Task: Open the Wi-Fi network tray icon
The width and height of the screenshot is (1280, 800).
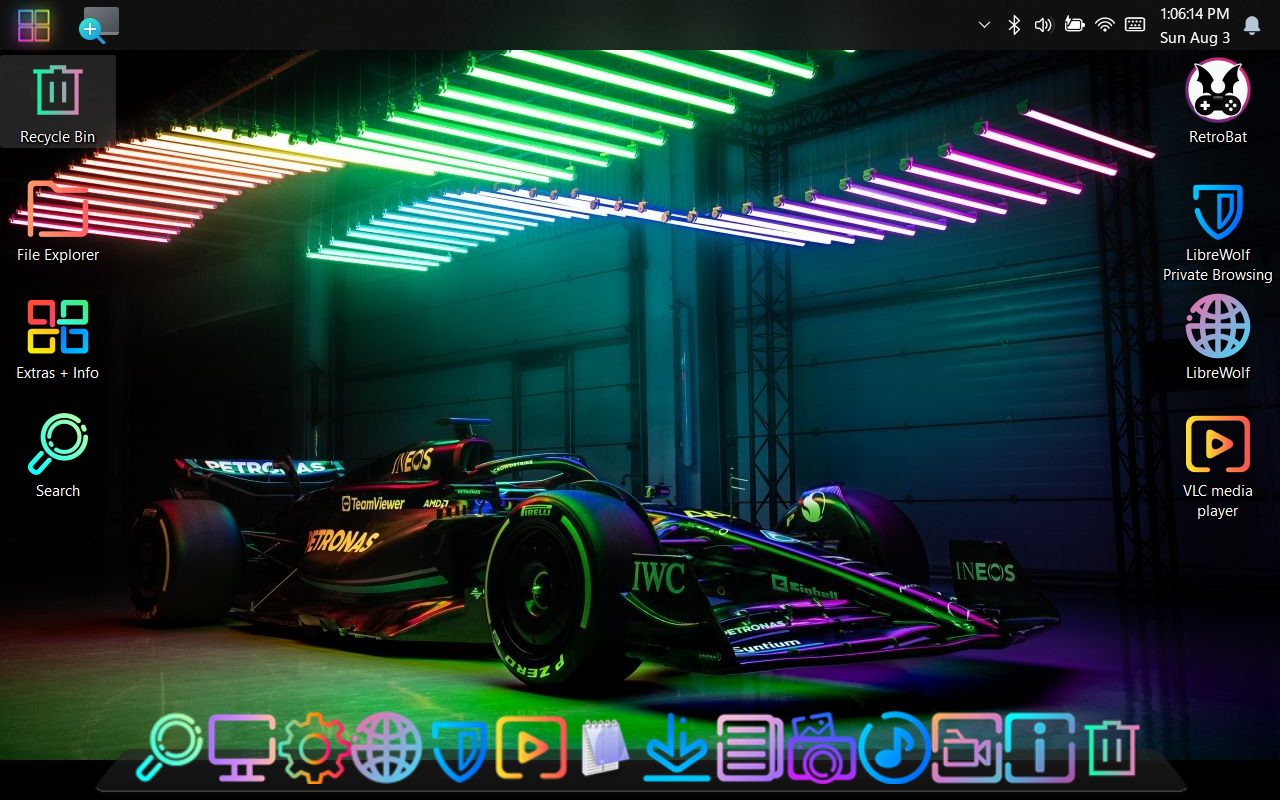Action: 1105,25
